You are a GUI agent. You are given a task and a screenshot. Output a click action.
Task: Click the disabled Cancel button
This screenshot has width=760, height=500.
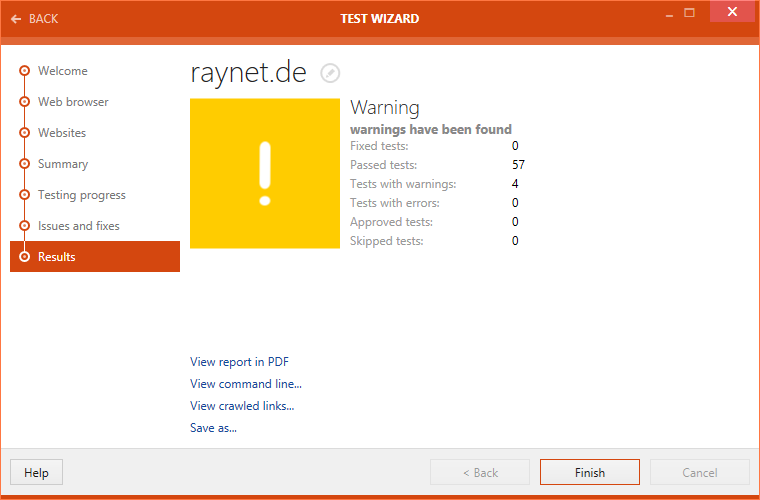click(x=700, y=472)
